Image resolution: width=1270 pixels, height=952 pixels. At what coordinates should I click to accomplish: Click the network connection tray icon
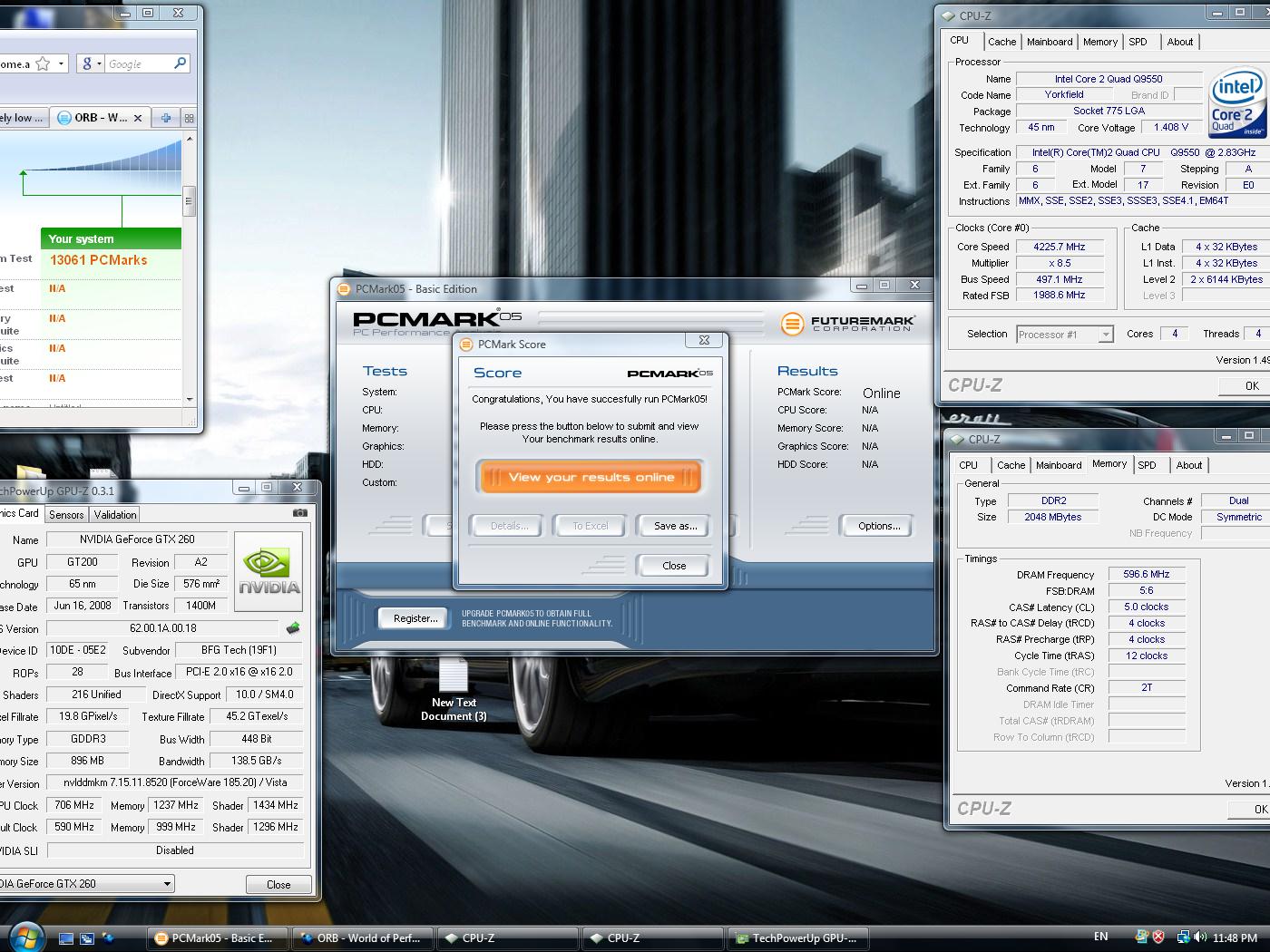(x=1183, y=937)
